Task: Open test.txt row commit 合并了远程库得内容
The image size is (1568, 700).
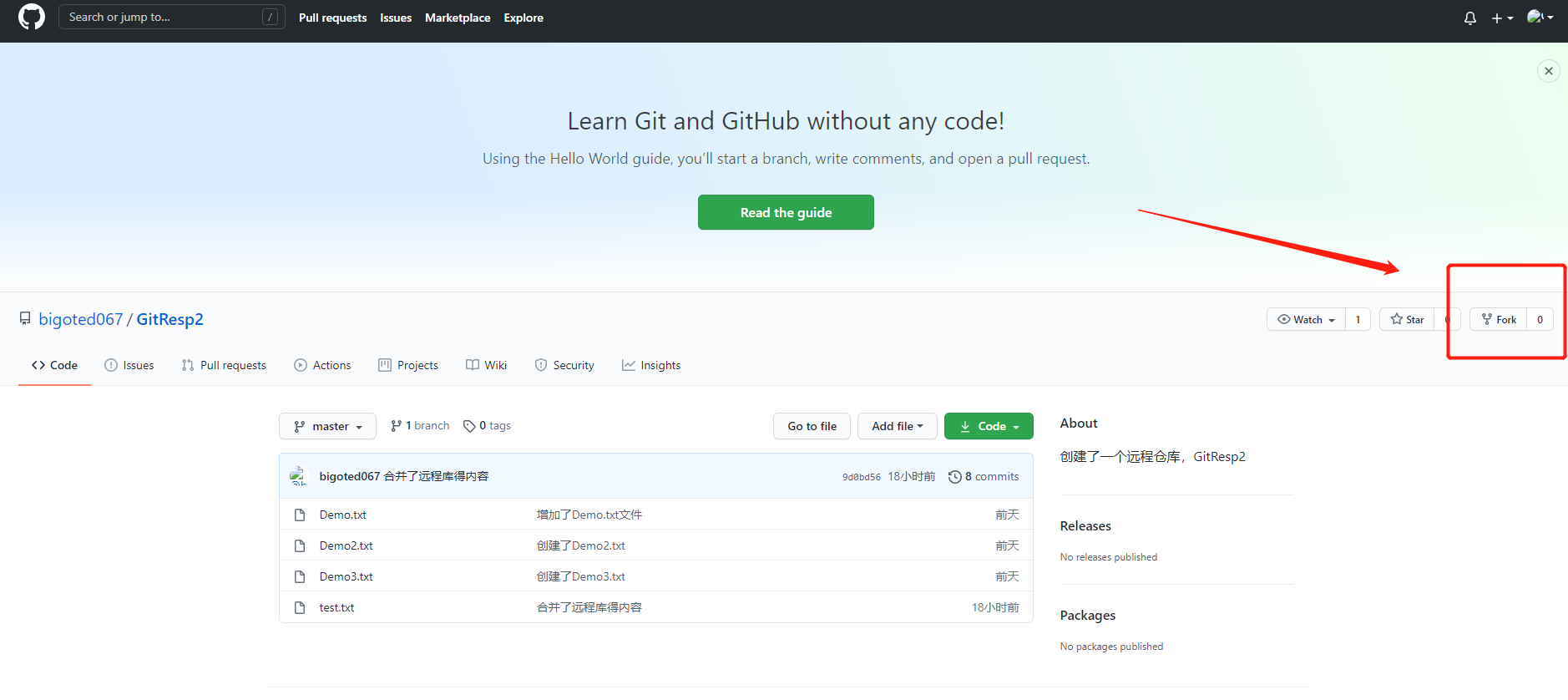Action: (589, 607)
